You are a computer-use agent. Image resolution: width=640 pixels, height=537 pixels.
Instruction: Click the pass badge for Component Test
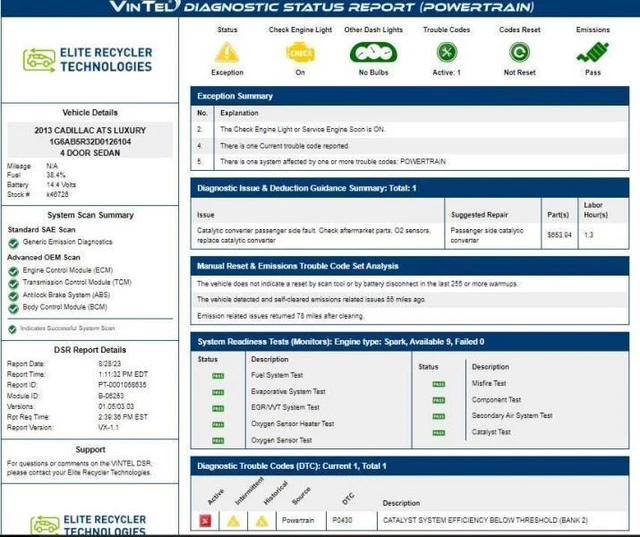[x=438, y=400]
